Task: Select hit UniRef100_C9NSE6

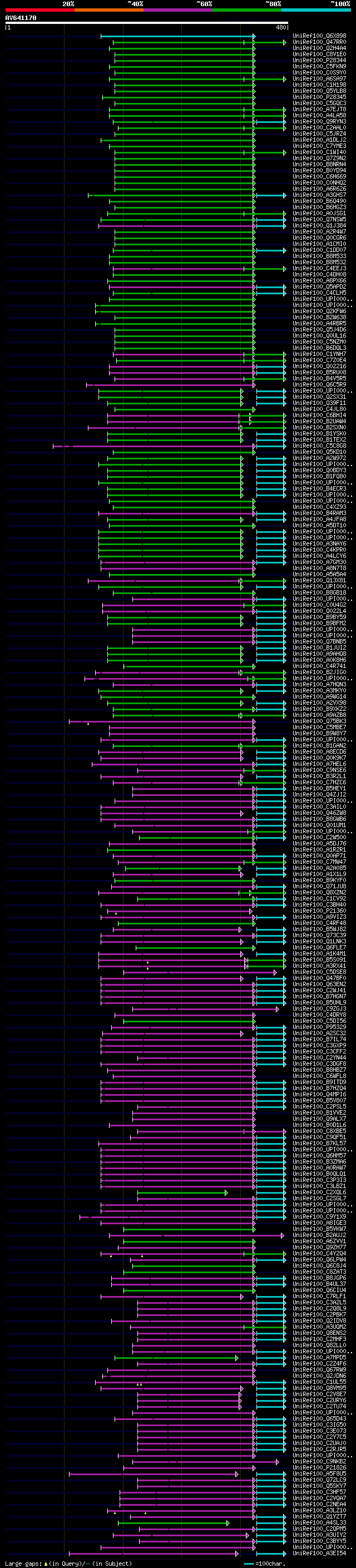Action: tap(319, 770)
